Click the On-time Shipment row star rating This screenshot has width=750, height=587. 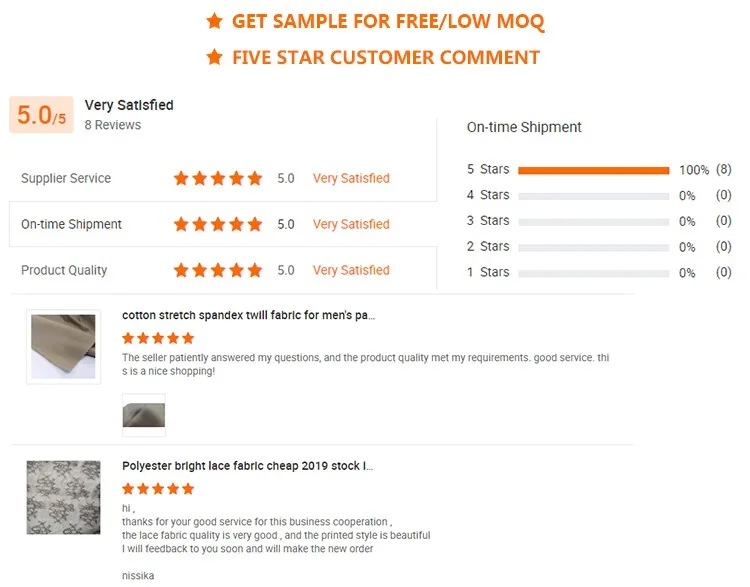(x=218, y=224)
